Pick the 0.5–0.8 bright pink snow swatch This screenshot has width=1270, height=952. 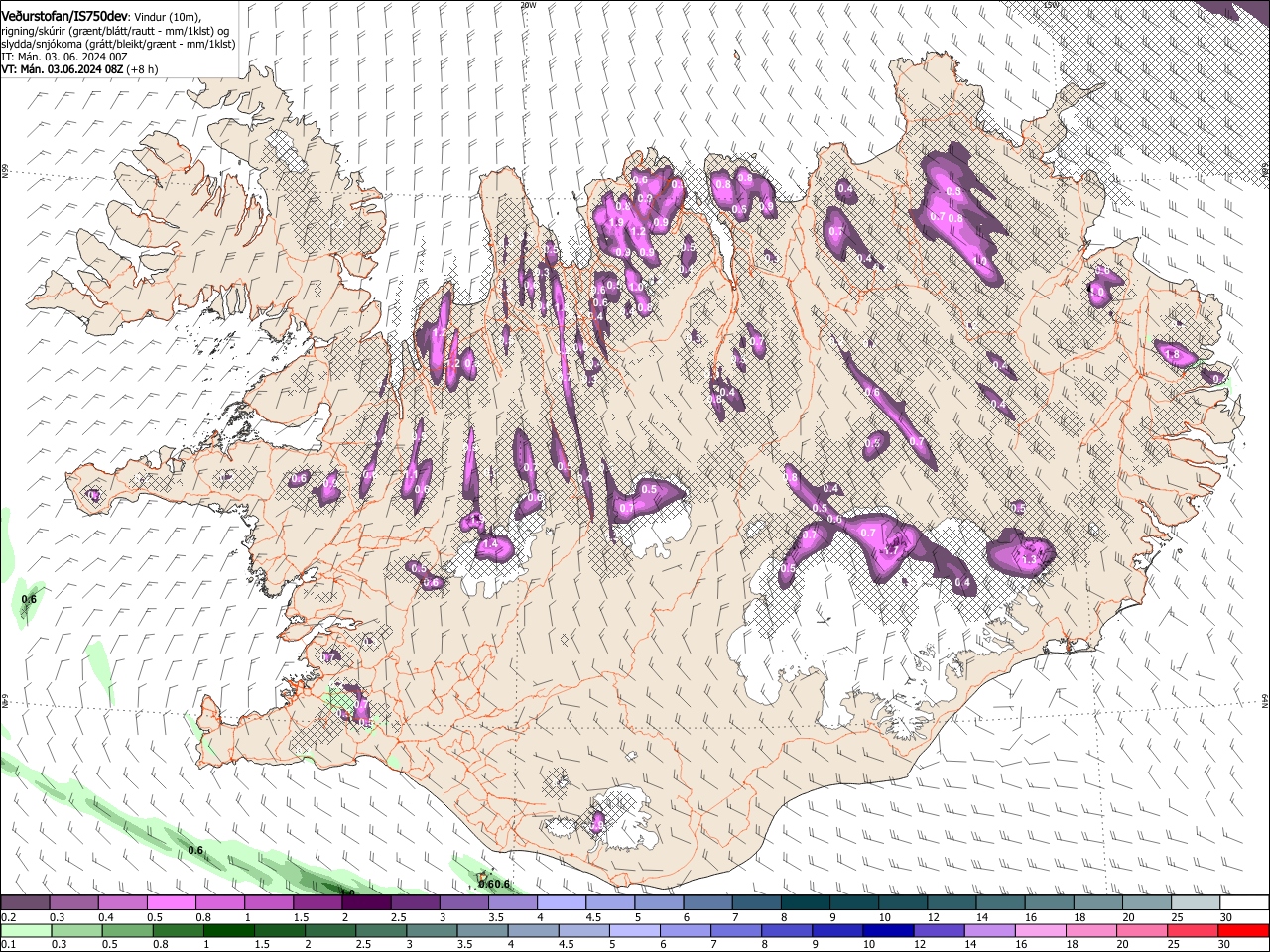coord(172,903)
